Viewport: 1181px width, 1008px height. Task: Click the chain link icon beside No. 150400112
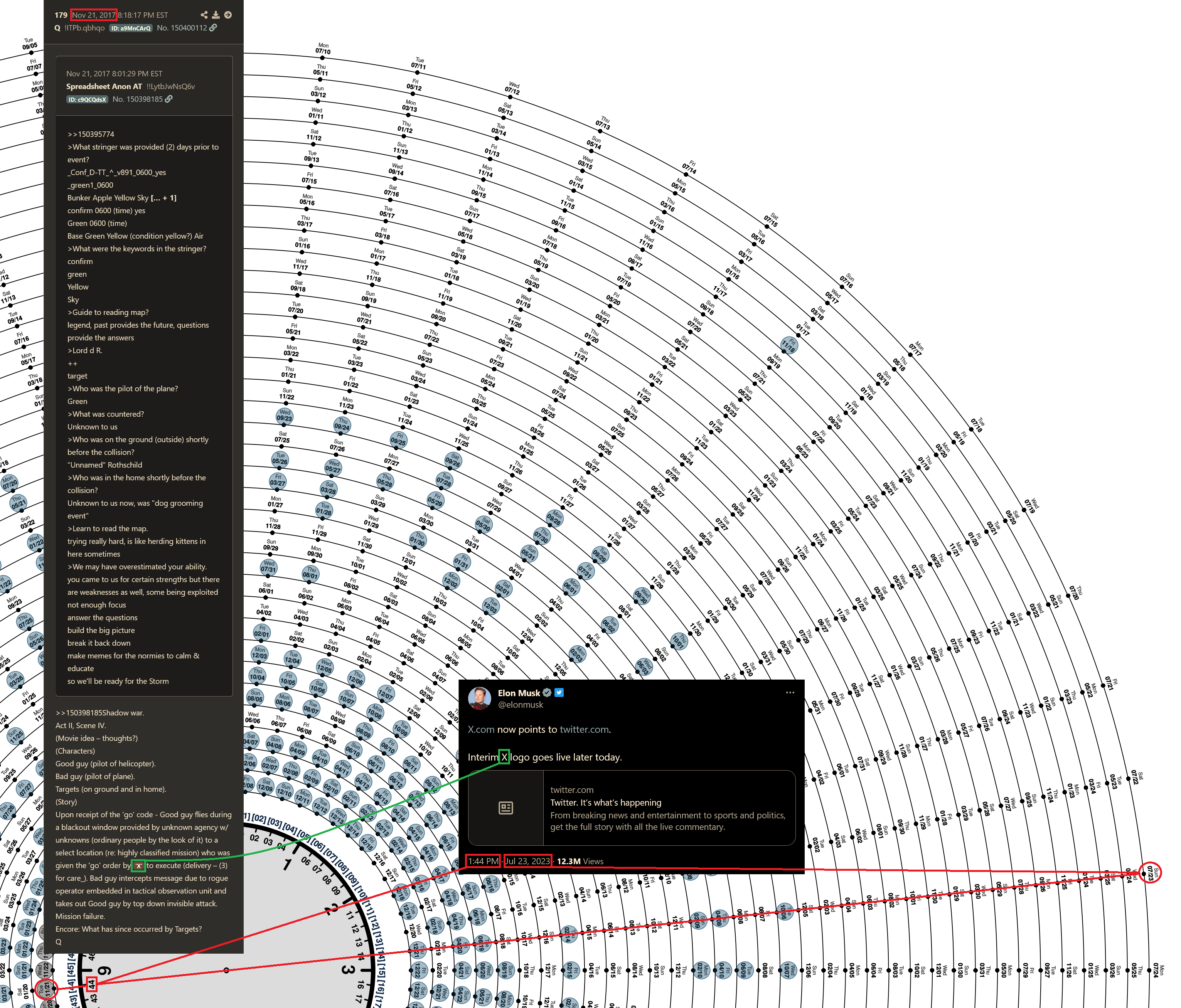[x=213, y=27]
